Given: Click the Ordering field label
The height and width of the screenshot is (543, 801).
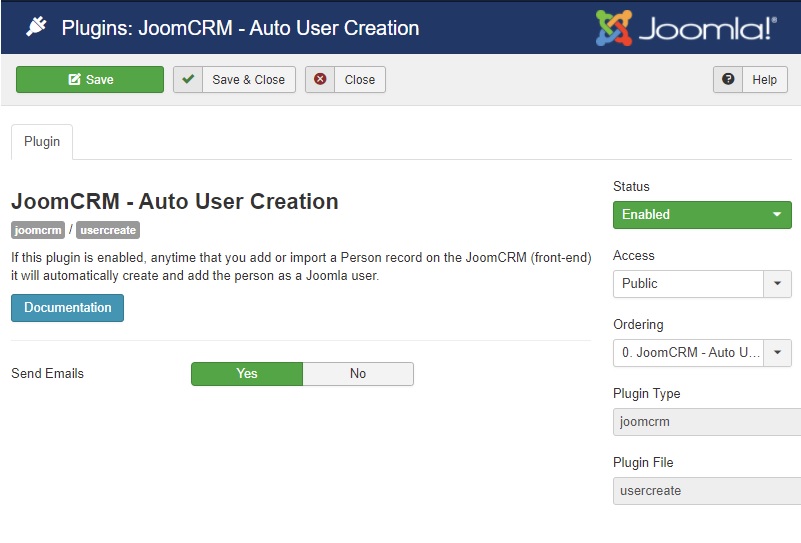Looking at the screenshot, I should 638,324.
